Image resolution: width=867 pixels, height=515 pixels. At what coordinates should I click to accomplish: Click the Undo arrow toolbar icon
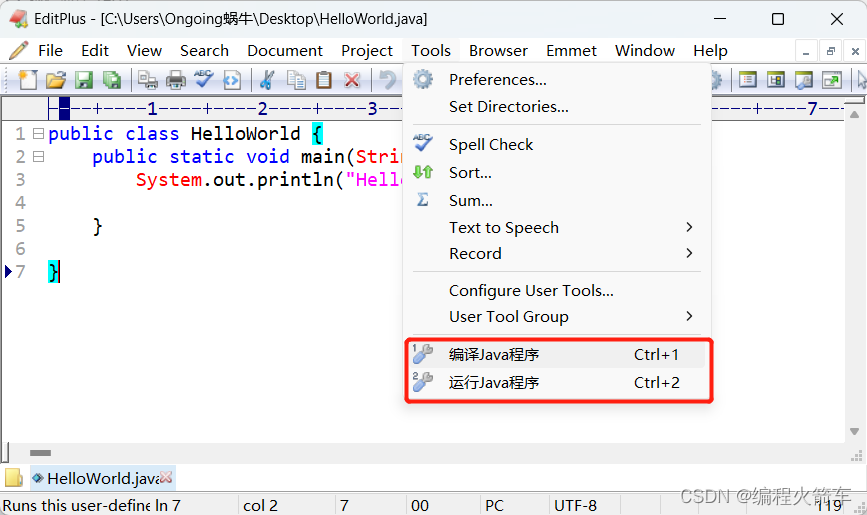(x=388, y=80)
